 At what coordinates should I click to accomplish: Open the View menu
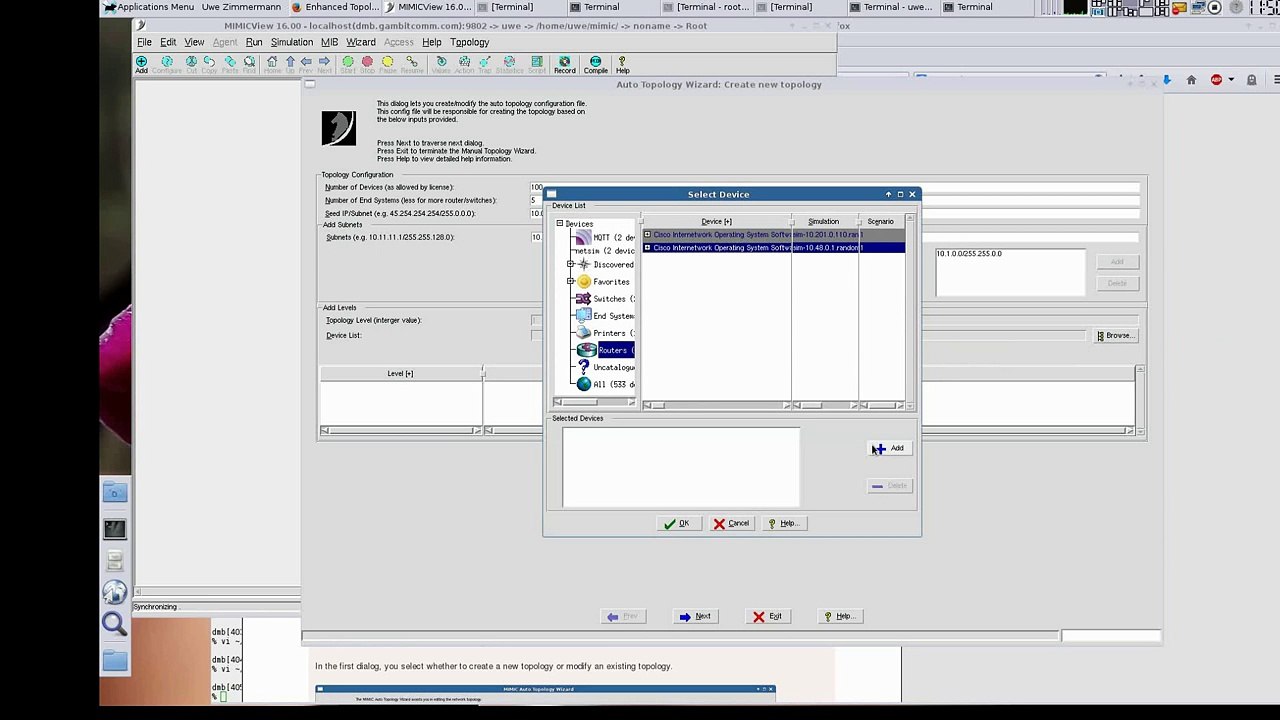click(194, 42)
